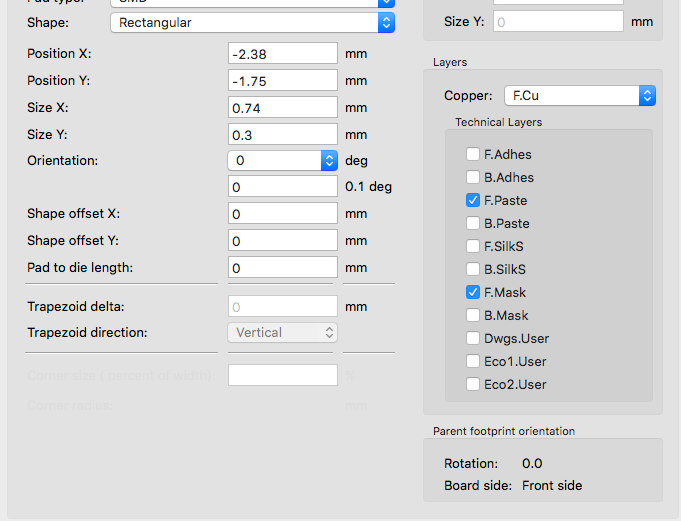Enable the B.Paste layer checkbox

tap(473, 223)
